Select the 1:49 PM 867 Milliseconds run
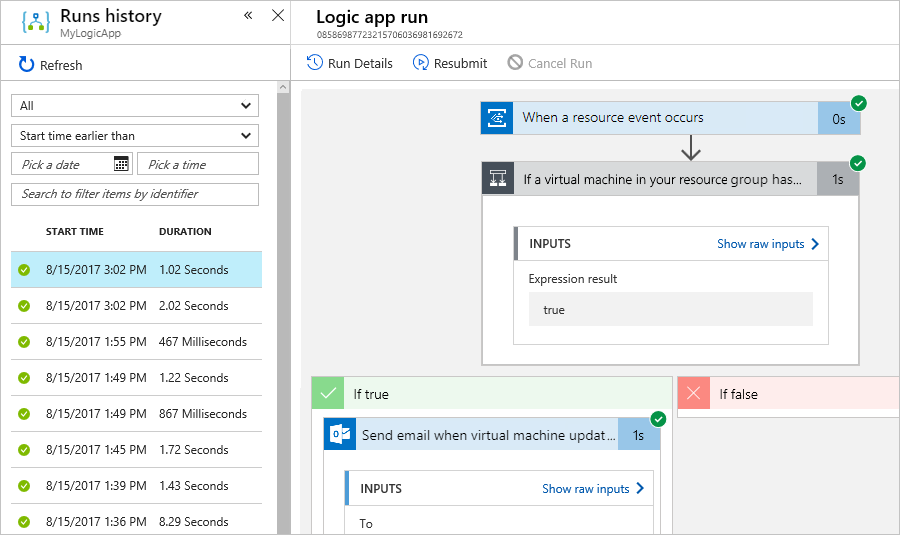 click(137, 413)
